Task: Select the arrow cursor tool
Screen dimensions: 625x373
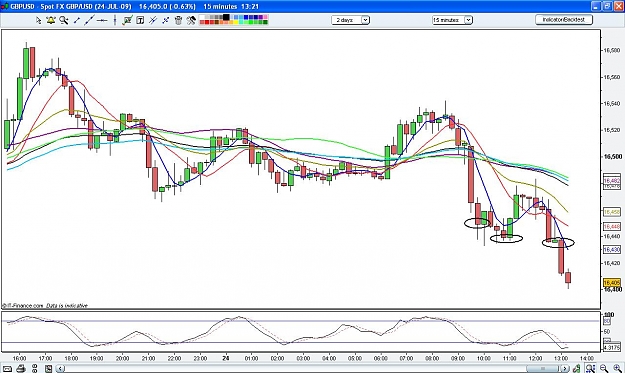Action: (38, 20)
